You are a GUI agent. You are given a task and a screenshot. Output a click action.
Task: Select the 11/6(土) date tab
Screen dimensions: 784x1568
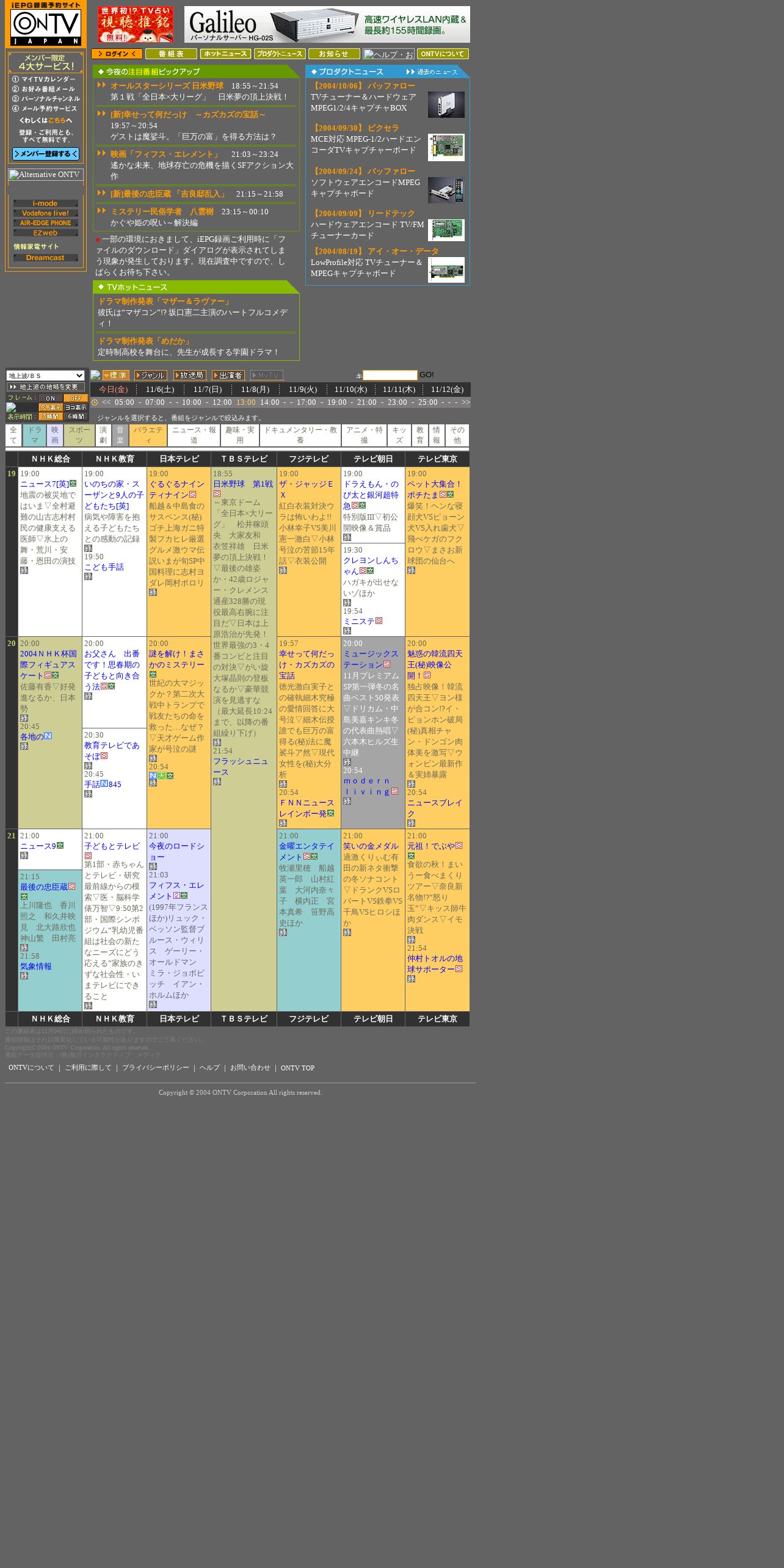click(160, 390)
